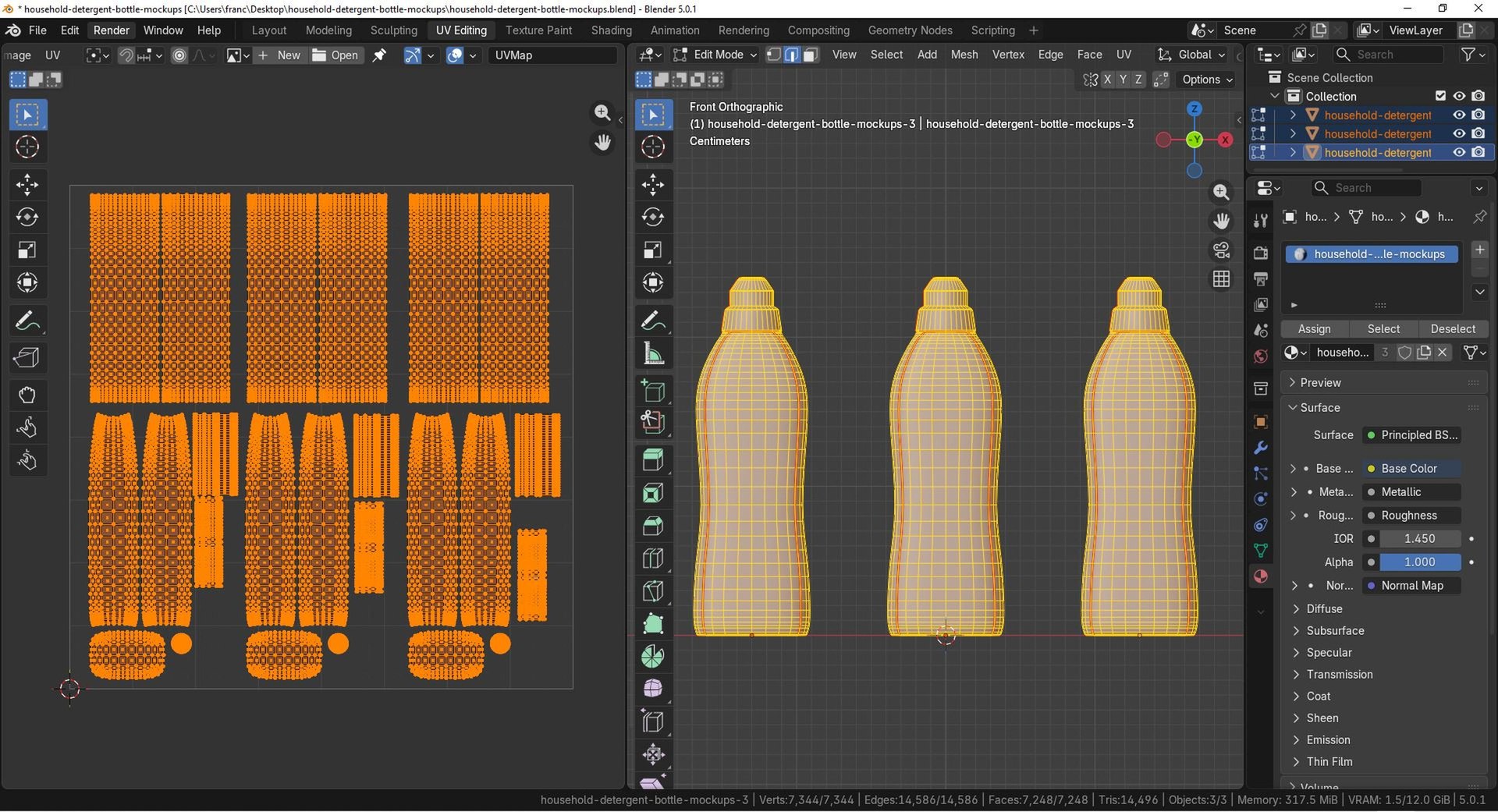Viewport: 1498px width, 812px height.
Task: Hide first household-detergent object via eye icon
Action: (1459, 115)
